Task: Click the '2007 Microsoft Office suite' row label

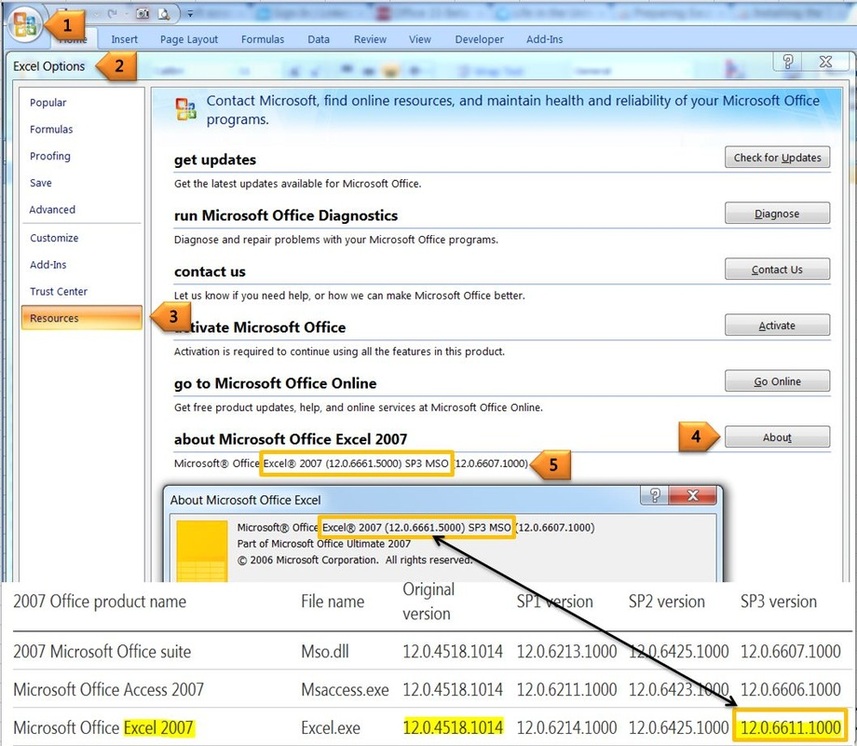Action: pyautogui.click(x=102, y=651)
